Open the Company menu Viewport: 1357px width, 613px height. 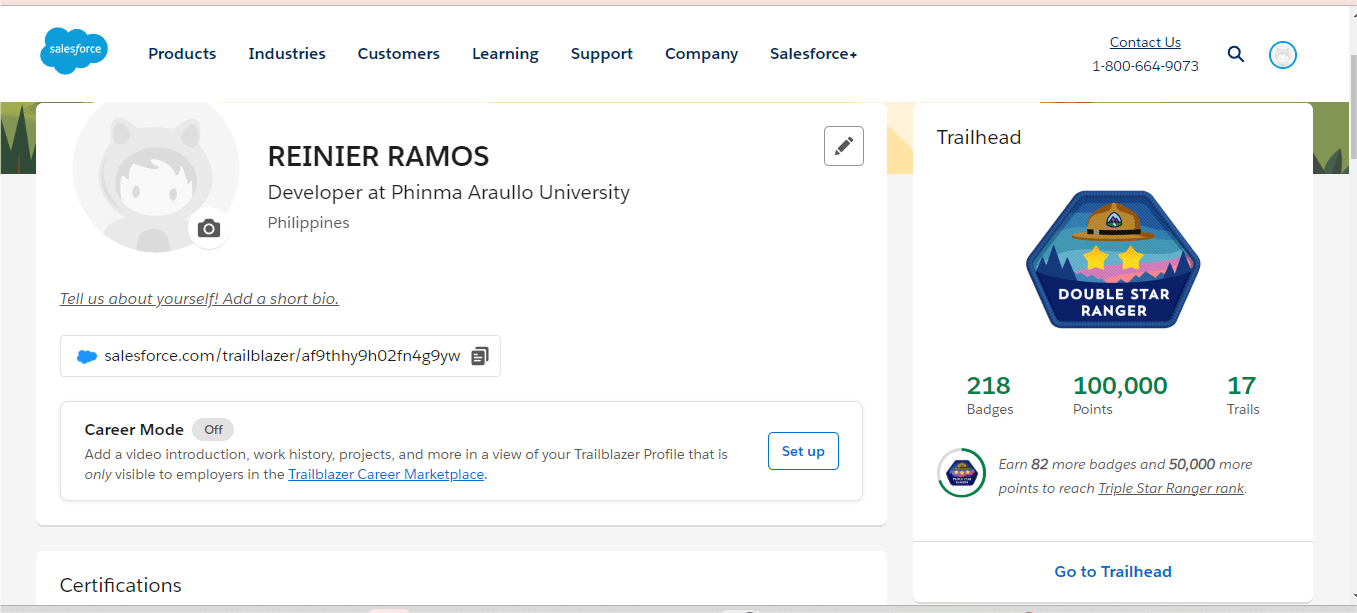(702, 54)
